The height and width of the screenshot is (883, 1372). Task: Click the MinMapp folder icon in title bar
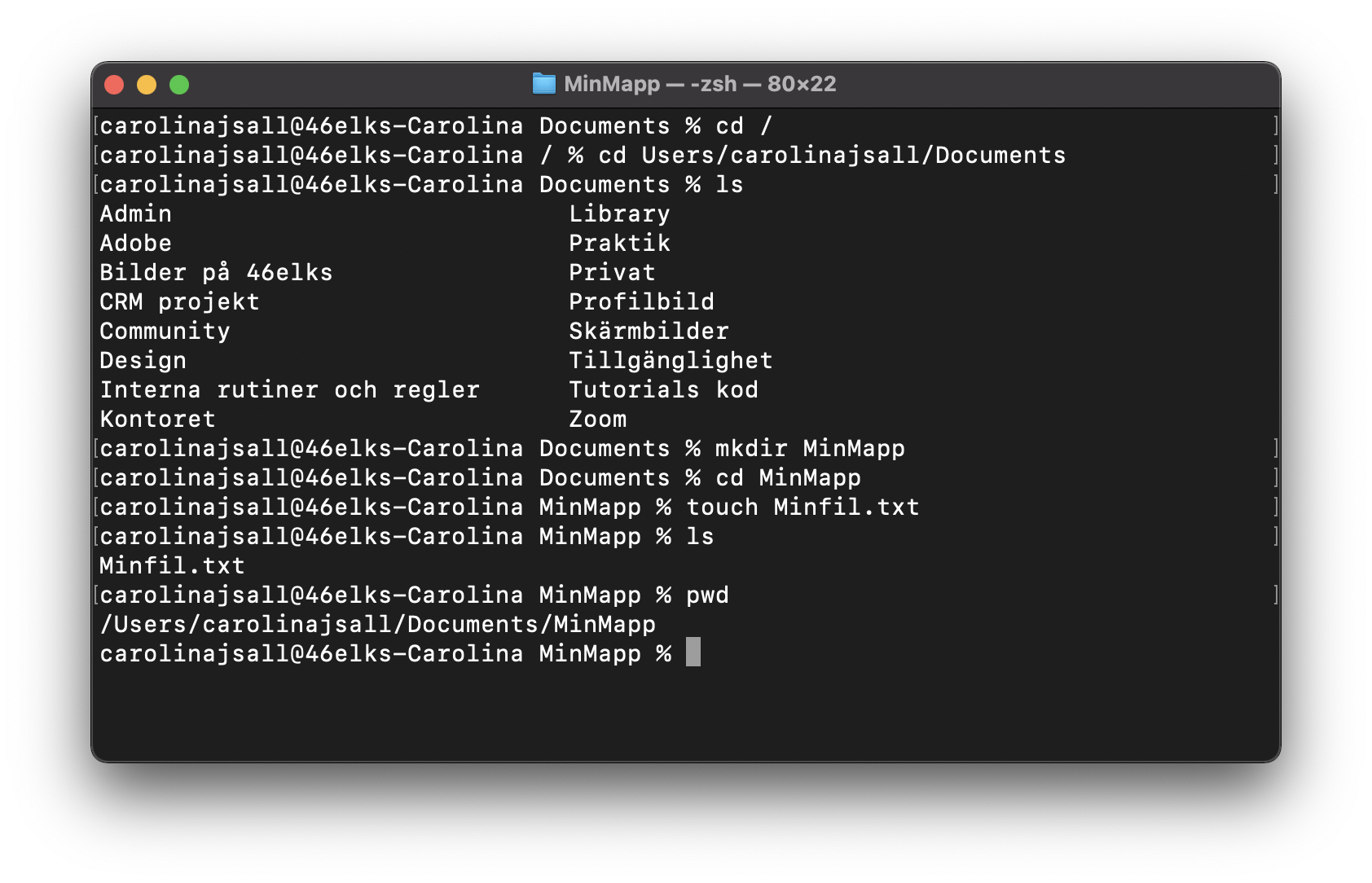(x=544, y=82)
